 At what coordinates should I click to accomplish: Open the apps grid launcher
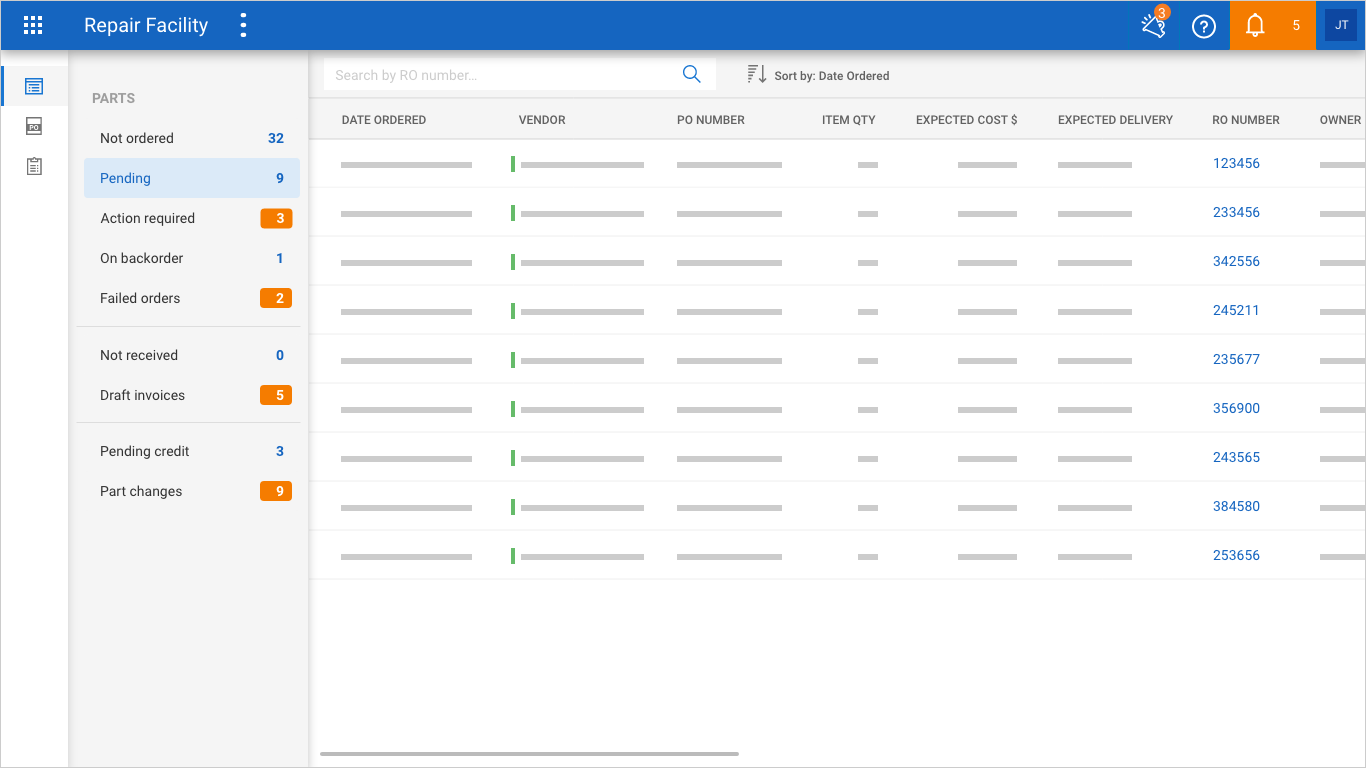click(x=33, y=26)
